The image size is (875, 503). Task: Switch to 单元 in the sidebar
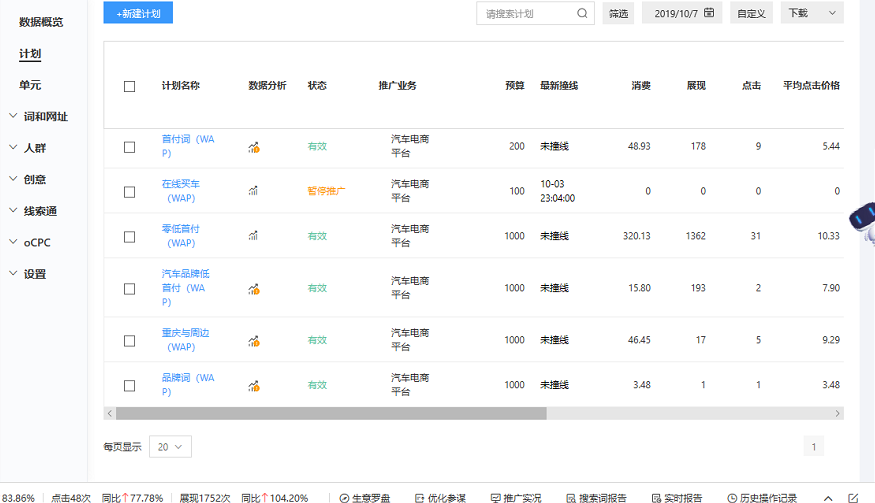pos(30,85)
